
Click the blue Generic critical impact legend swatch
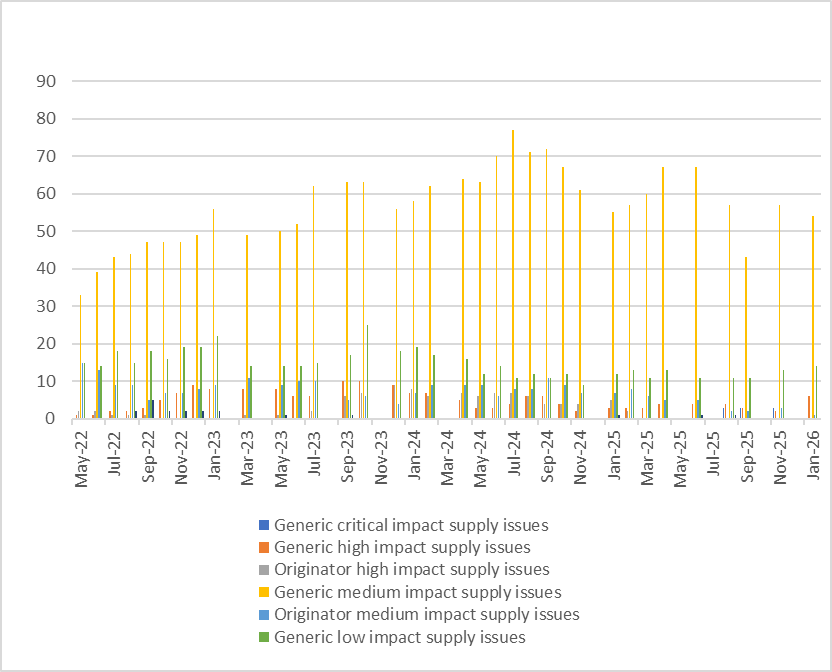coord(264,525)
